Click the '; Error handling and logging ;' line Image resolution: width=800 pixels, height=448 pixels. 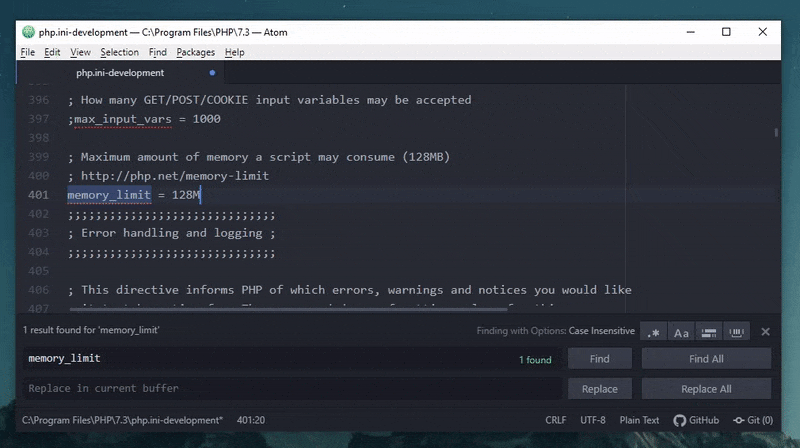pos(171,233)
